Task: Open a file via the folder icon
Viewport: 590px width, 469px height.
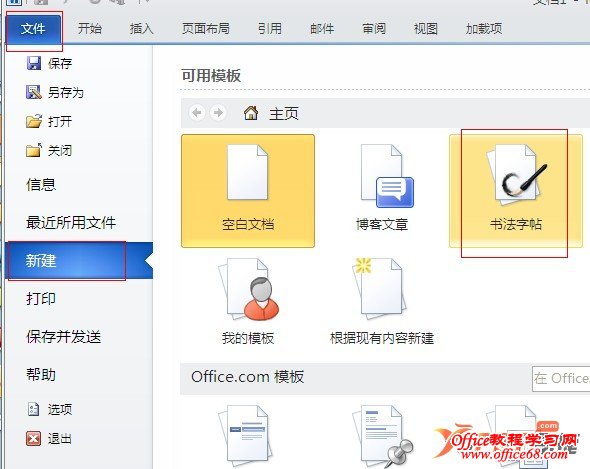Action: 34,121
